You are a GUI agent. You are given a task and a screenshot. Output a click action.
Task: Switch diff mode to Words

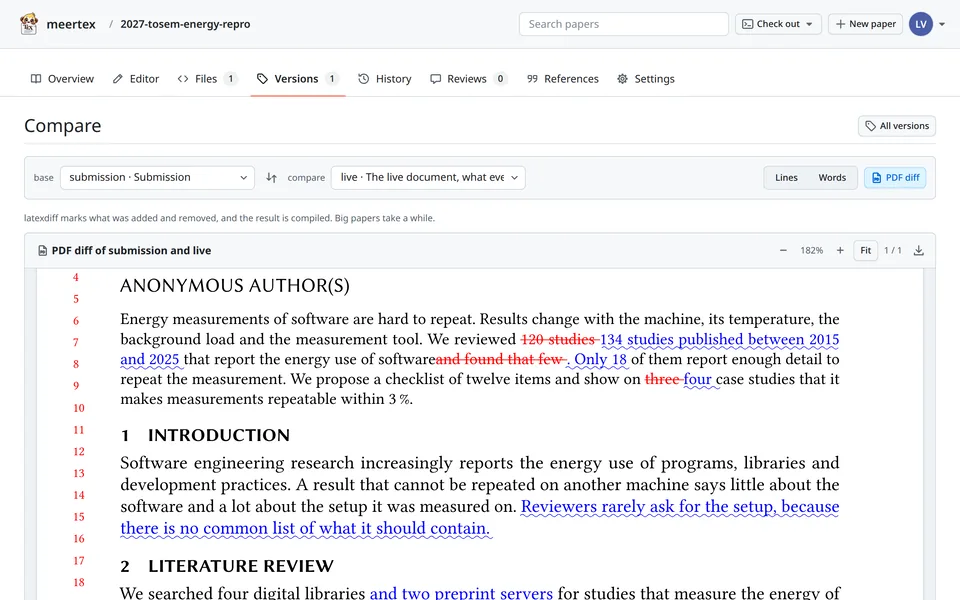pos(832,178)
